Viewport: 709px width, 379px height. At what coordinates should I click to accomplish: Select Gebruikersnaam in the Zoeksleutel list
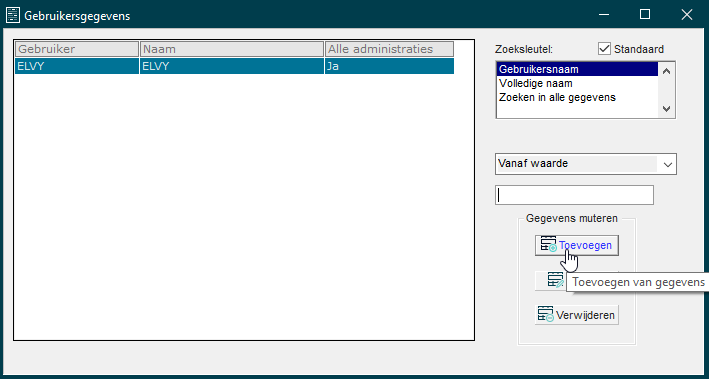577,70
